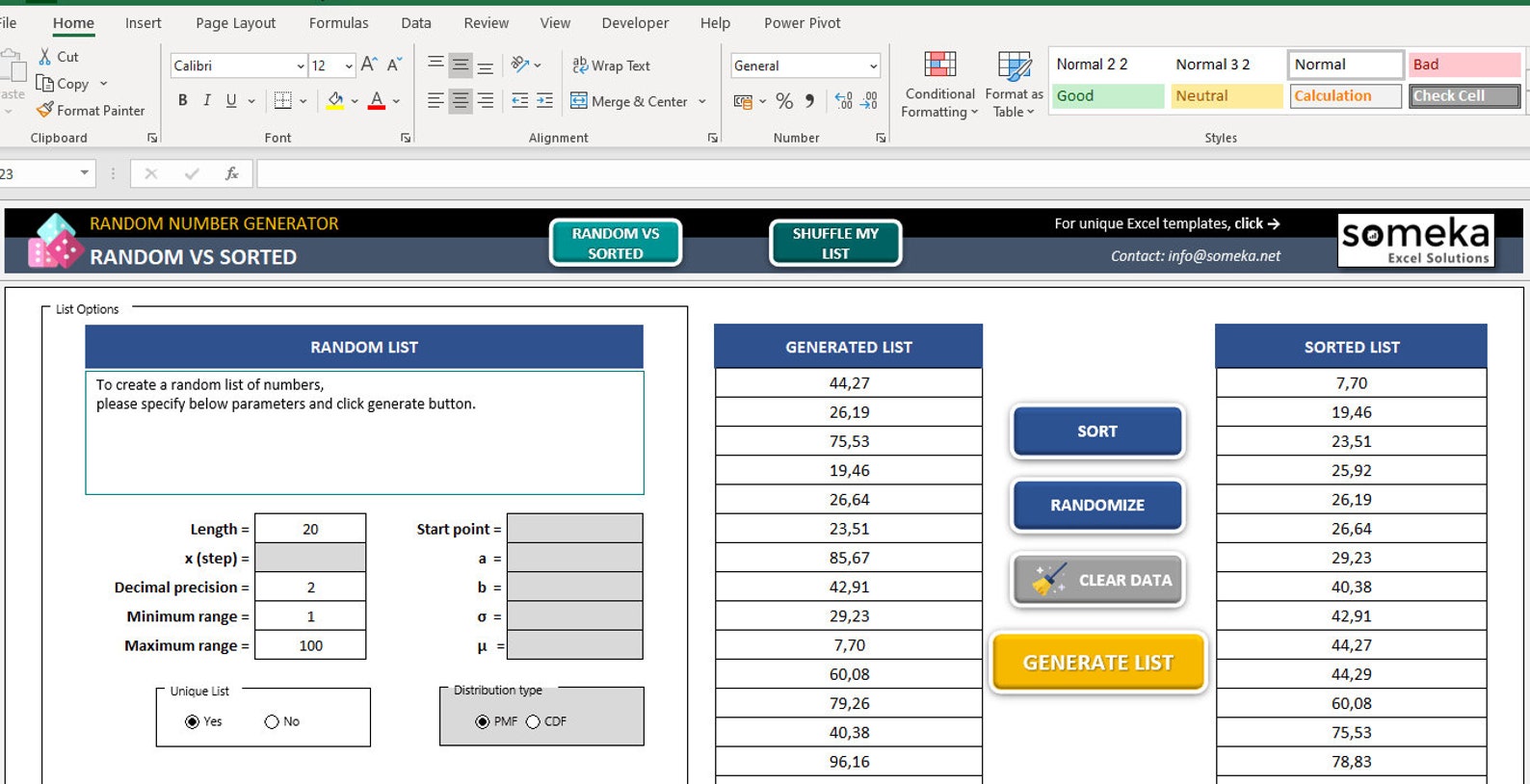
Task: Open the SHUFFLE MY LIST button
Action: point(835,243)
